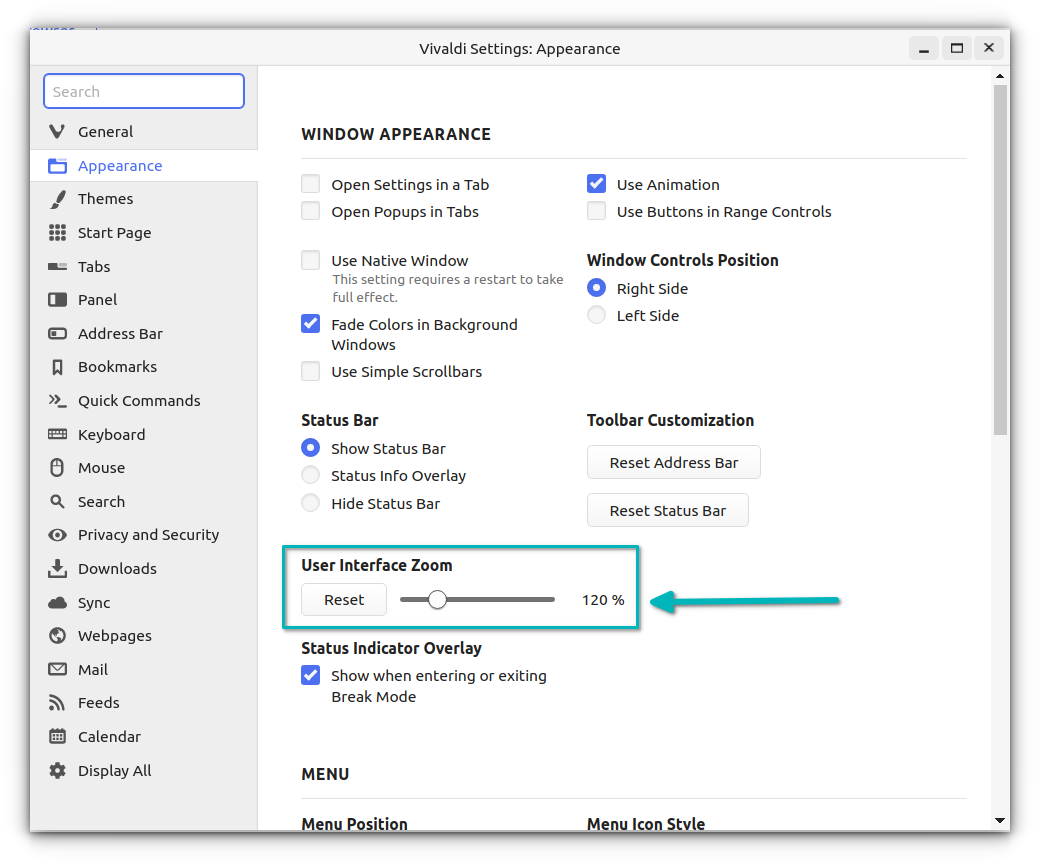This screenshot has height=864, width=1040.
Task: Click Reset Status Bar button
Action: tap(667, 511)
